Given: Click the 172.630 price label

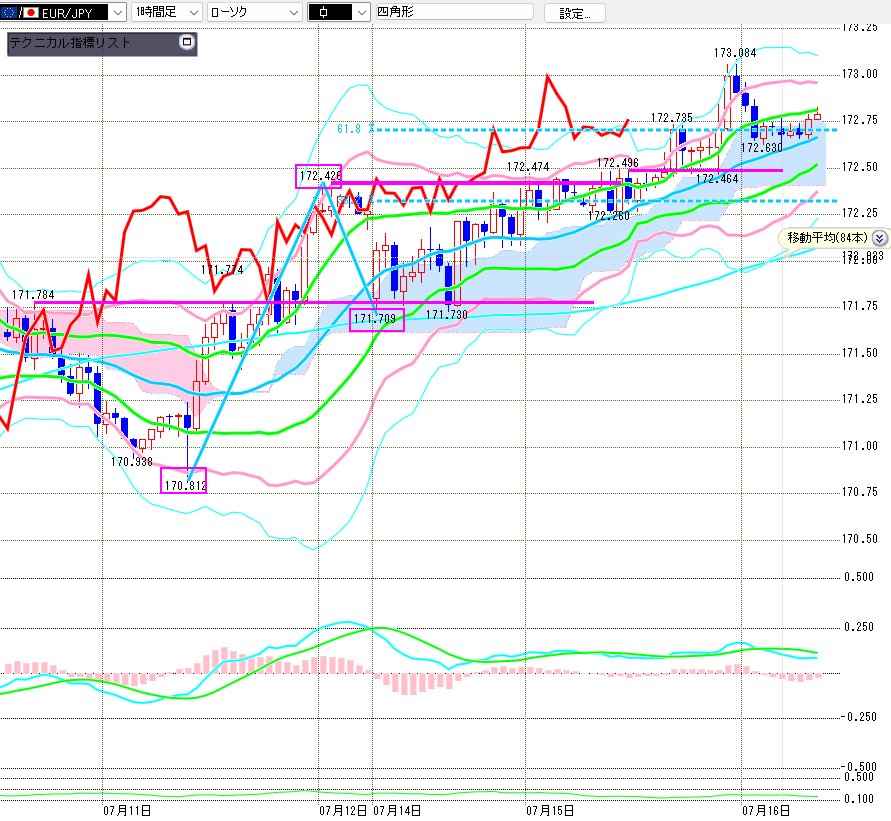Looking at the screenshot, I should (761, 148).
